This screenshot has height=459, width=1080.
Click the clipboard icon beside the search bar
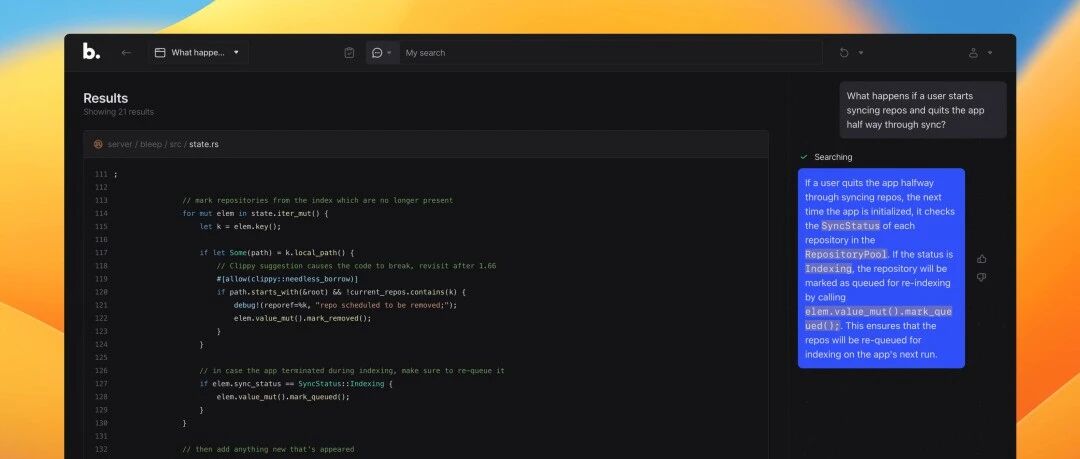pos(349,52)
